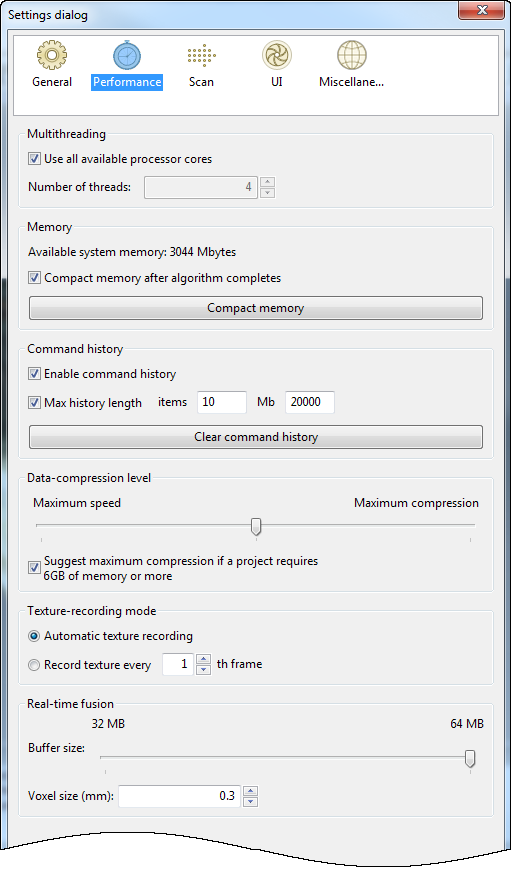The image size is (512, 869).
Task: Toggle Compact memory after algorithm completes
Action: [x=34, y=278]
